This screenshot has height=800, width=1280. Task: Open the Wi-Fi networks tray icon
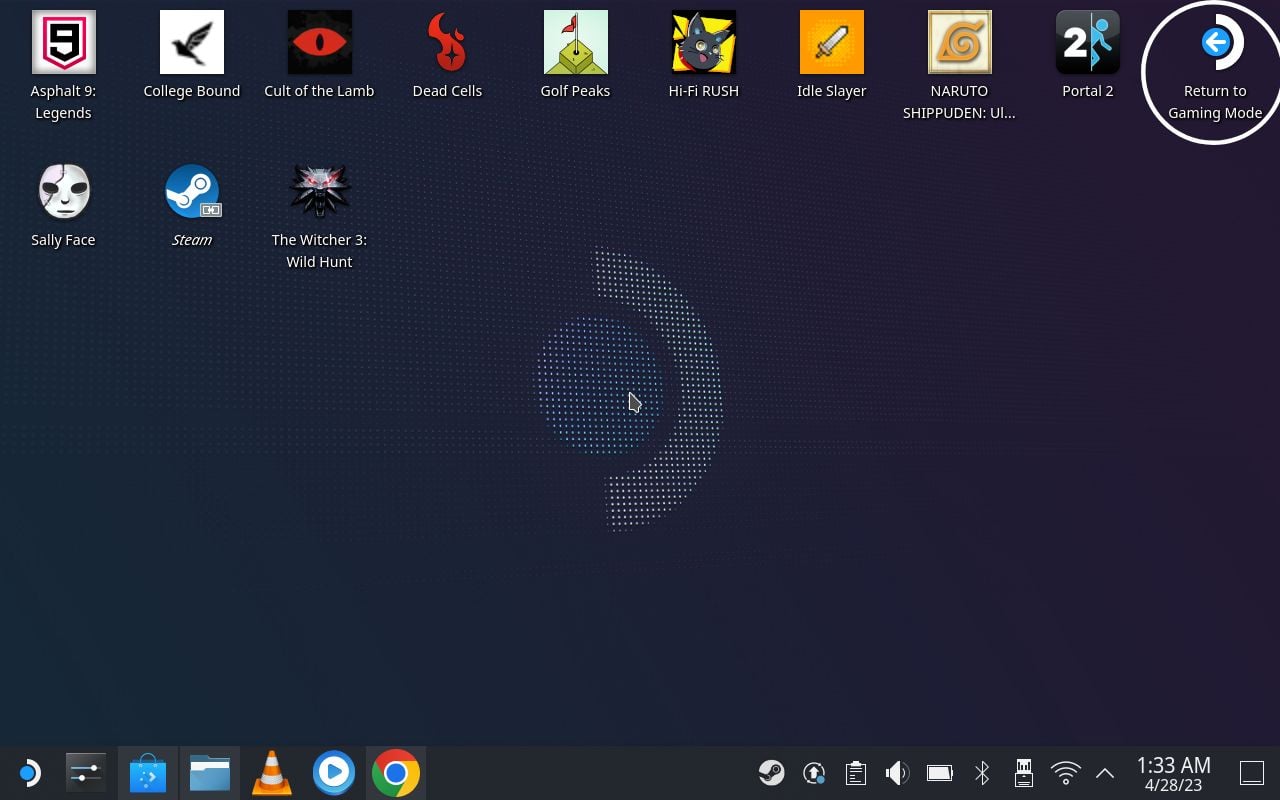tap(1066, 773)
